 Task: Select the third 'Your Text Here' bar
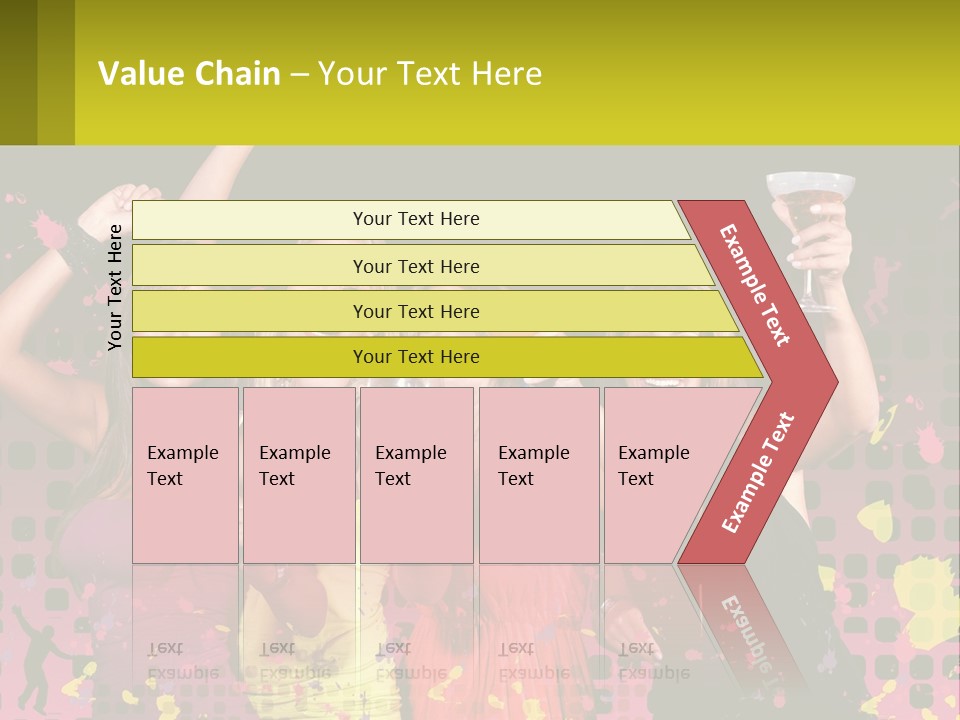[435, 311]
